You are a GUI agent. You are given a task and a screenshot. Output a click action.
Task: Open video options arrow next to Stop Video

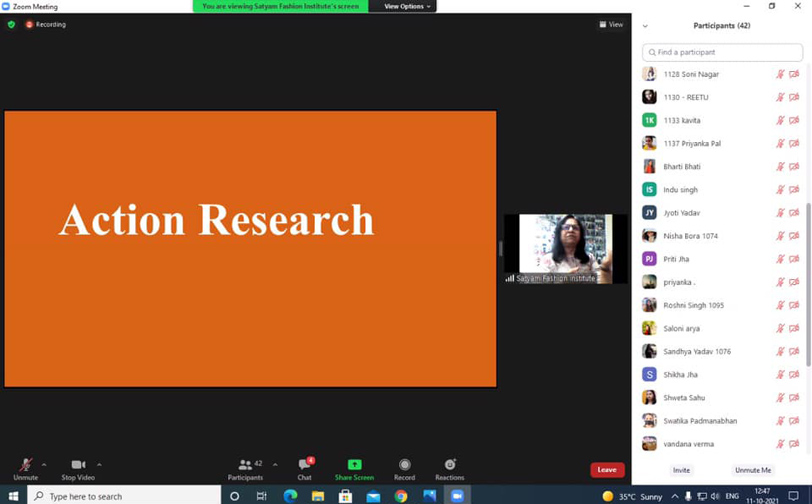(x=99, y=464)
